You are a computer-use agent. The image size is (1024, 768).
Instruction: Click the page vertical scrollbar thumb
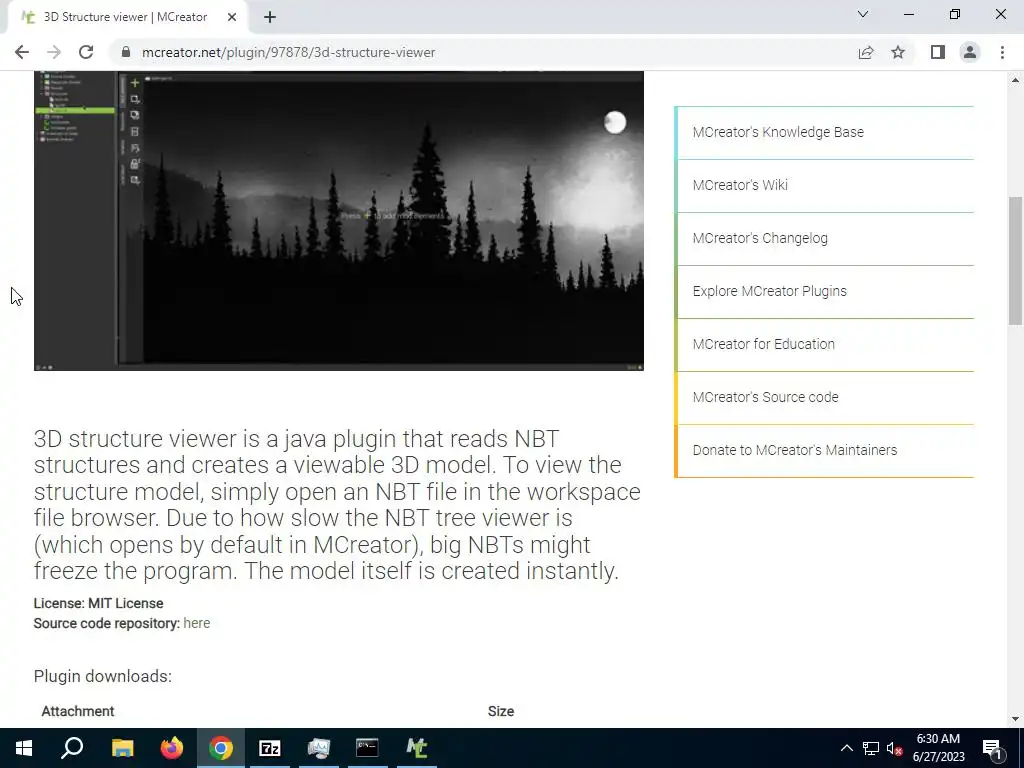[1016, 260]
